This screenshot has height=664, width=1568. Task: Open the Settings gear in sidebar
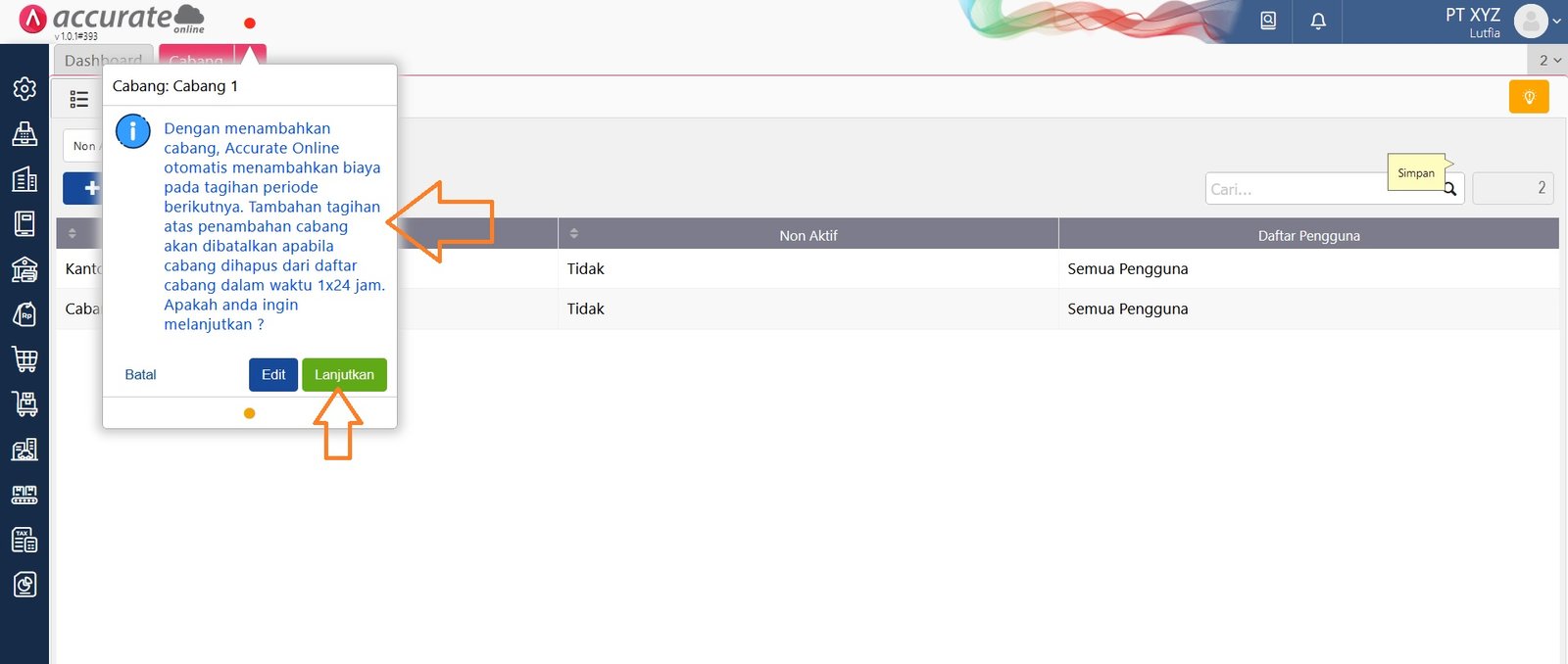click(x=24, y=89)
